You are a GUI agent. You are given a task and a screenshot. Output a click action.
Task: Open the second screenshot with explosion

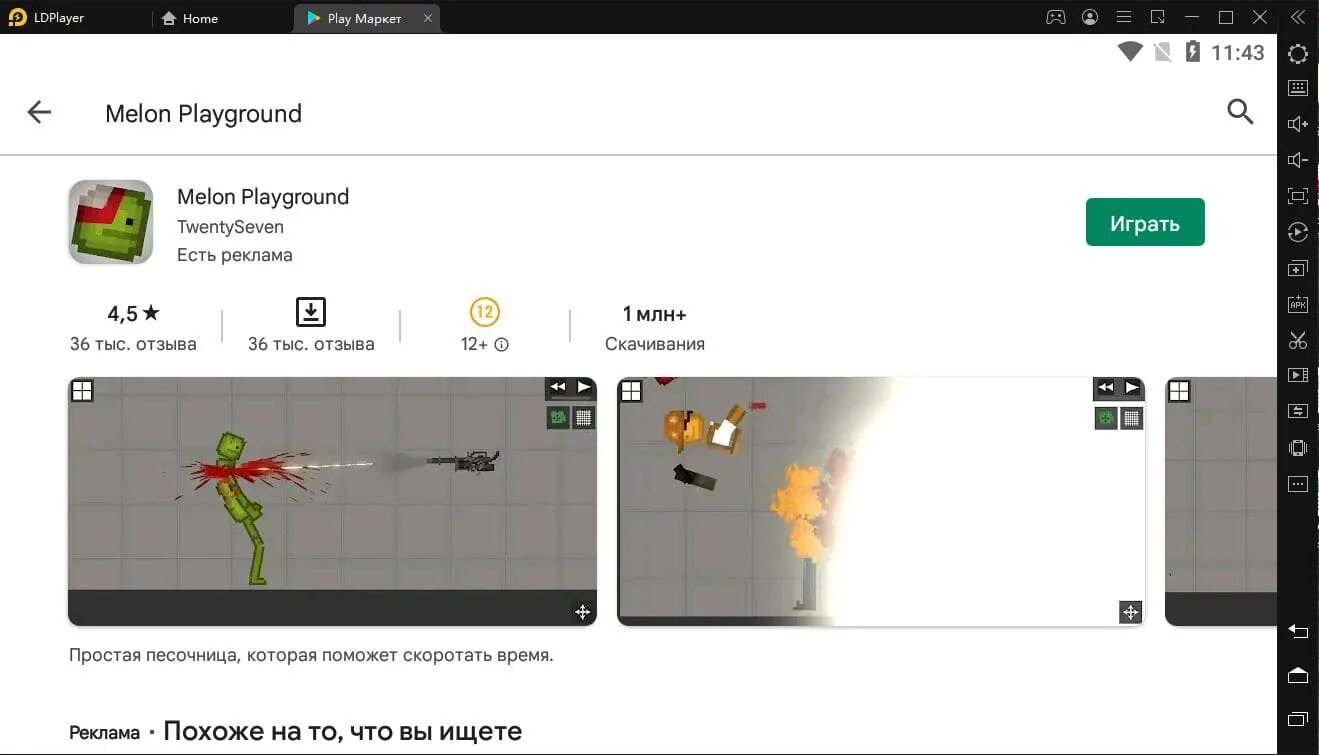[881, 501]
